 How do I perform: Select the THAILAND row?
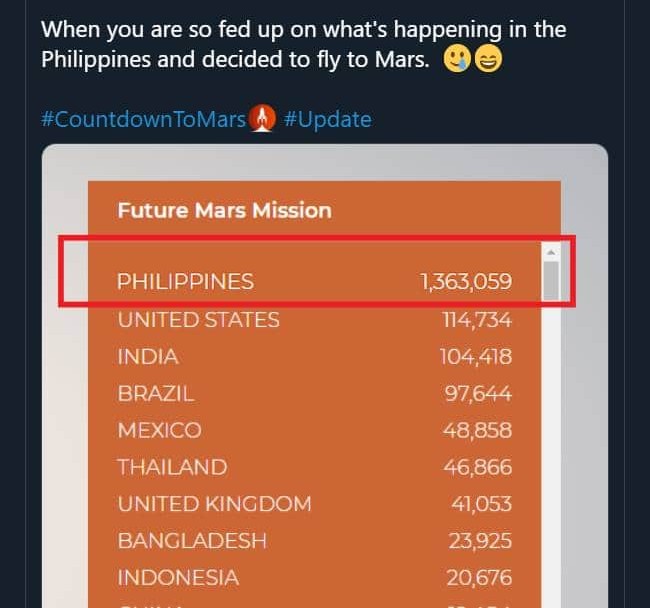(315, 467)
